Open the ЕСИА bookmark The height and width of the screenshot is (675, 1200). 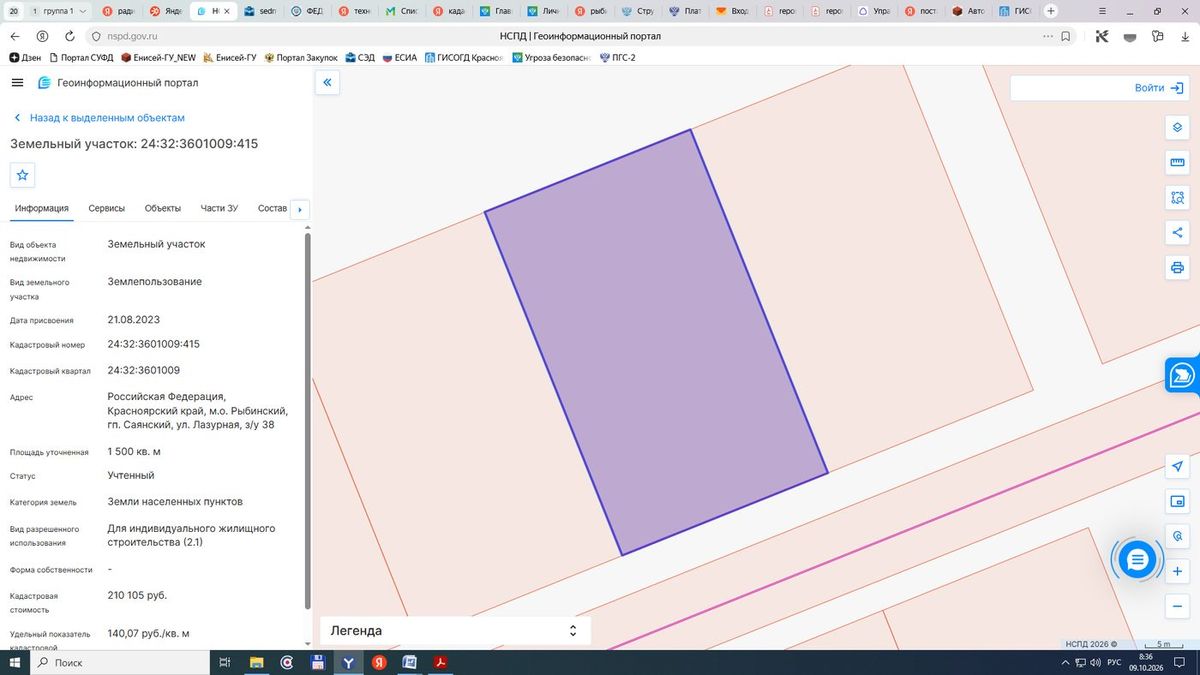click(x=399, y=58)
